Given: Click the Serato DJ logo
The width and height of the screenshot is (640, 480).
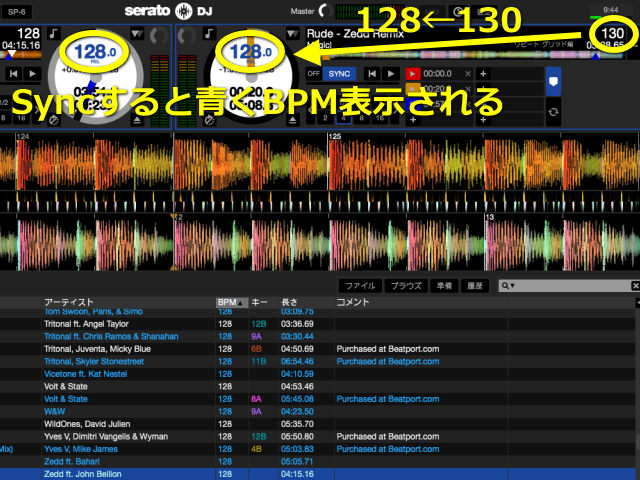Looking at the screenshot, I should coord(169,11).
